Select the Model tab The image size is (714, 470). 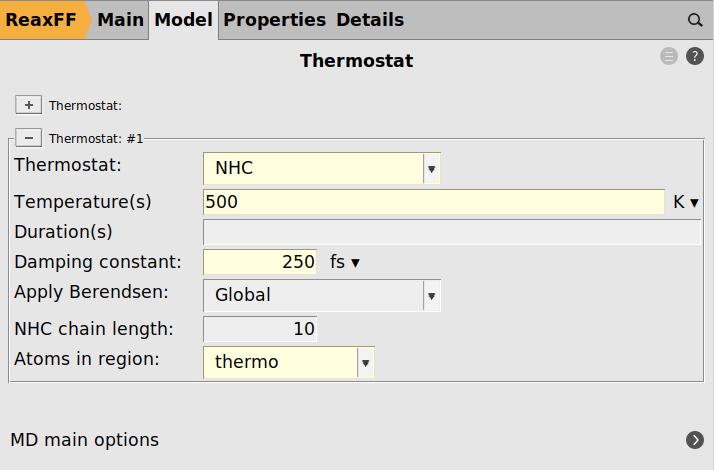[x=184, y=20]
